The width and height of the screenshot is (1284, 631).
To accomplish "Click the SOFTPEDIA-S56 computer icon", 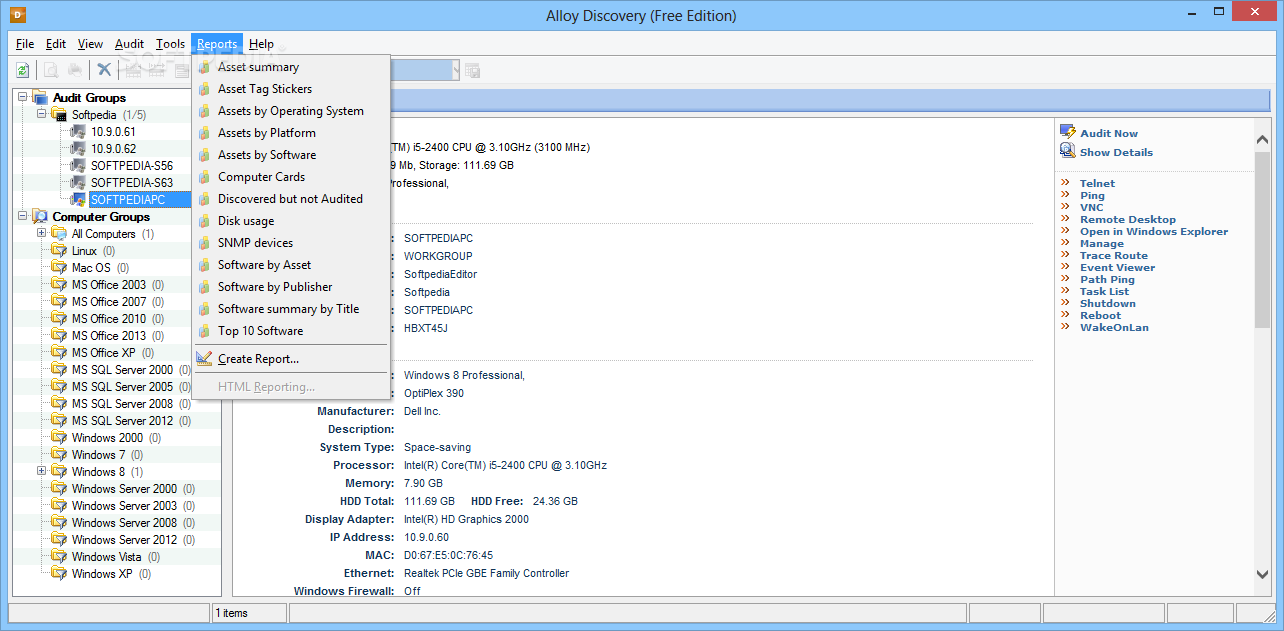I will click(78, 166).
